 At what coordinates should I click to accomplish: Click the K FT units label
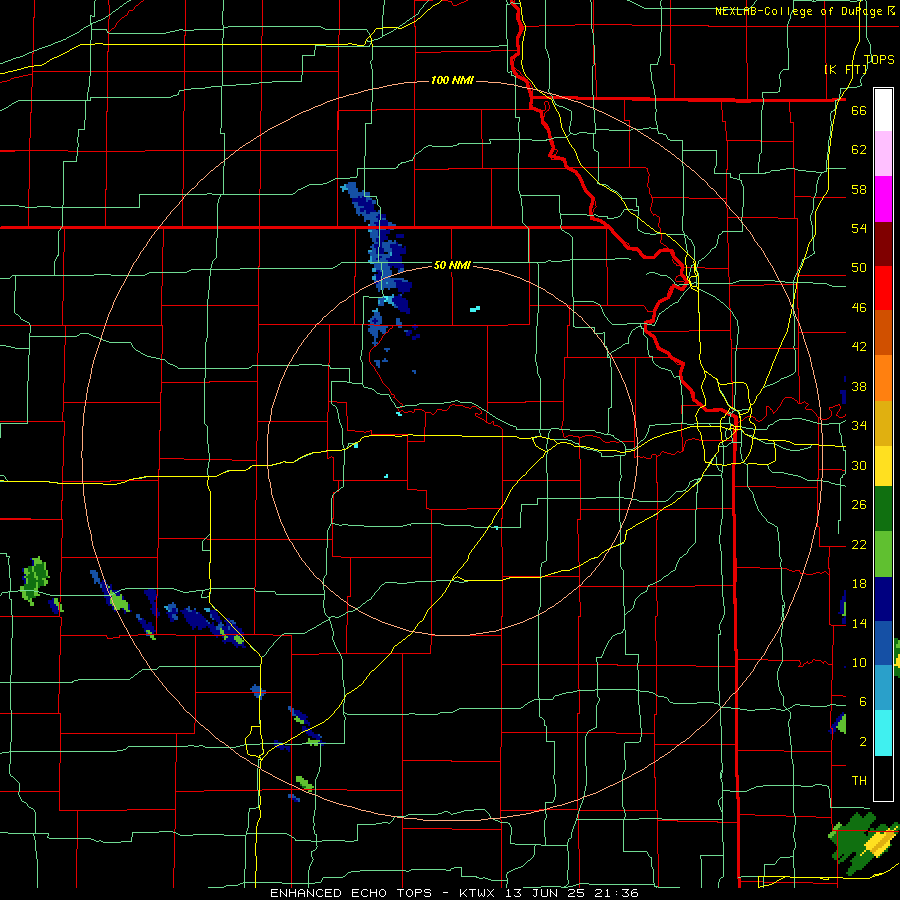[846, 69]
